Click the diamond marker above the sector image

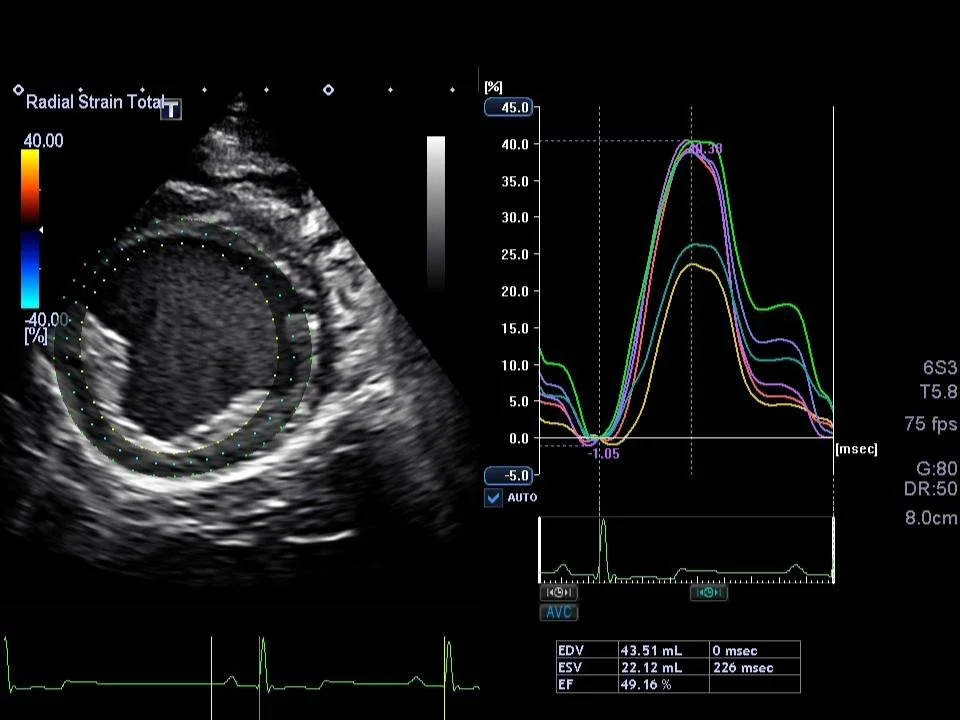coord(266,90)
